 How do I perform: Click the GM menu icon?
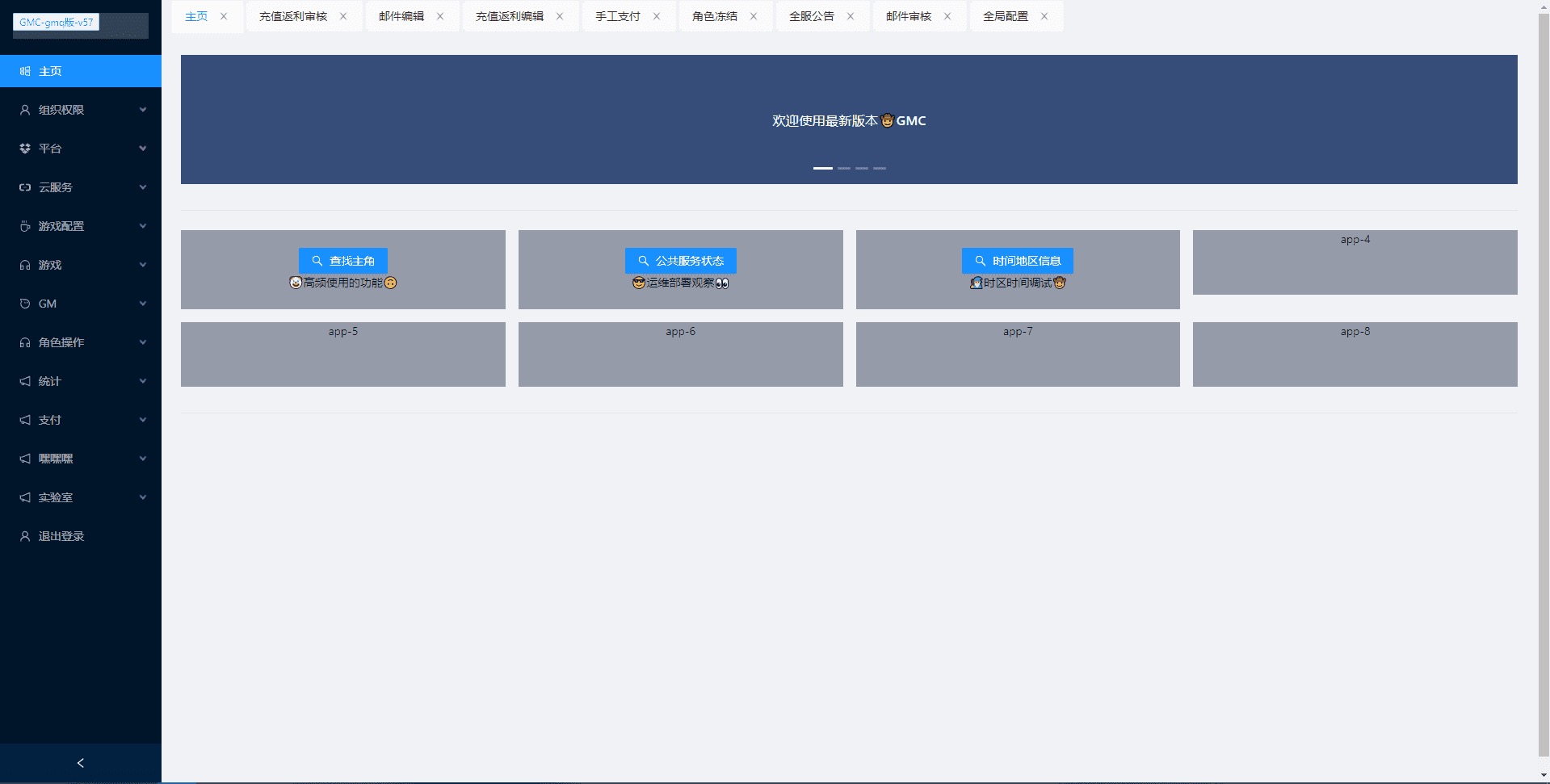pos(25,304)
